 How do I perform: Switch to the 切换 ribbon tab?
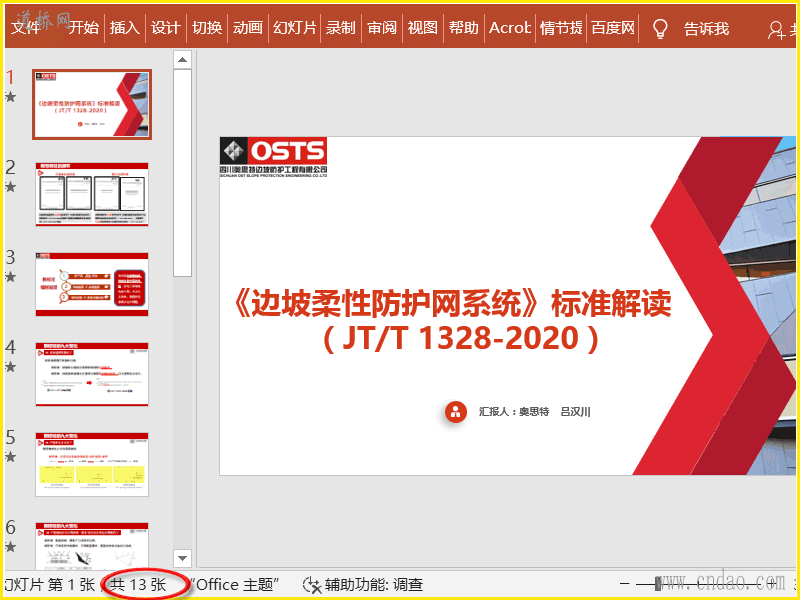[207, 28]
